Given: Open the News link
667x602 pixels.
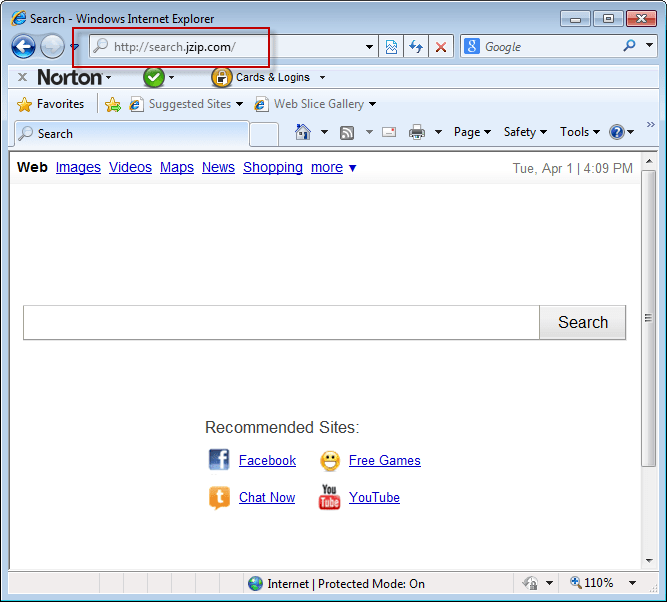Looking at the screenshot, I should point(218,167).
